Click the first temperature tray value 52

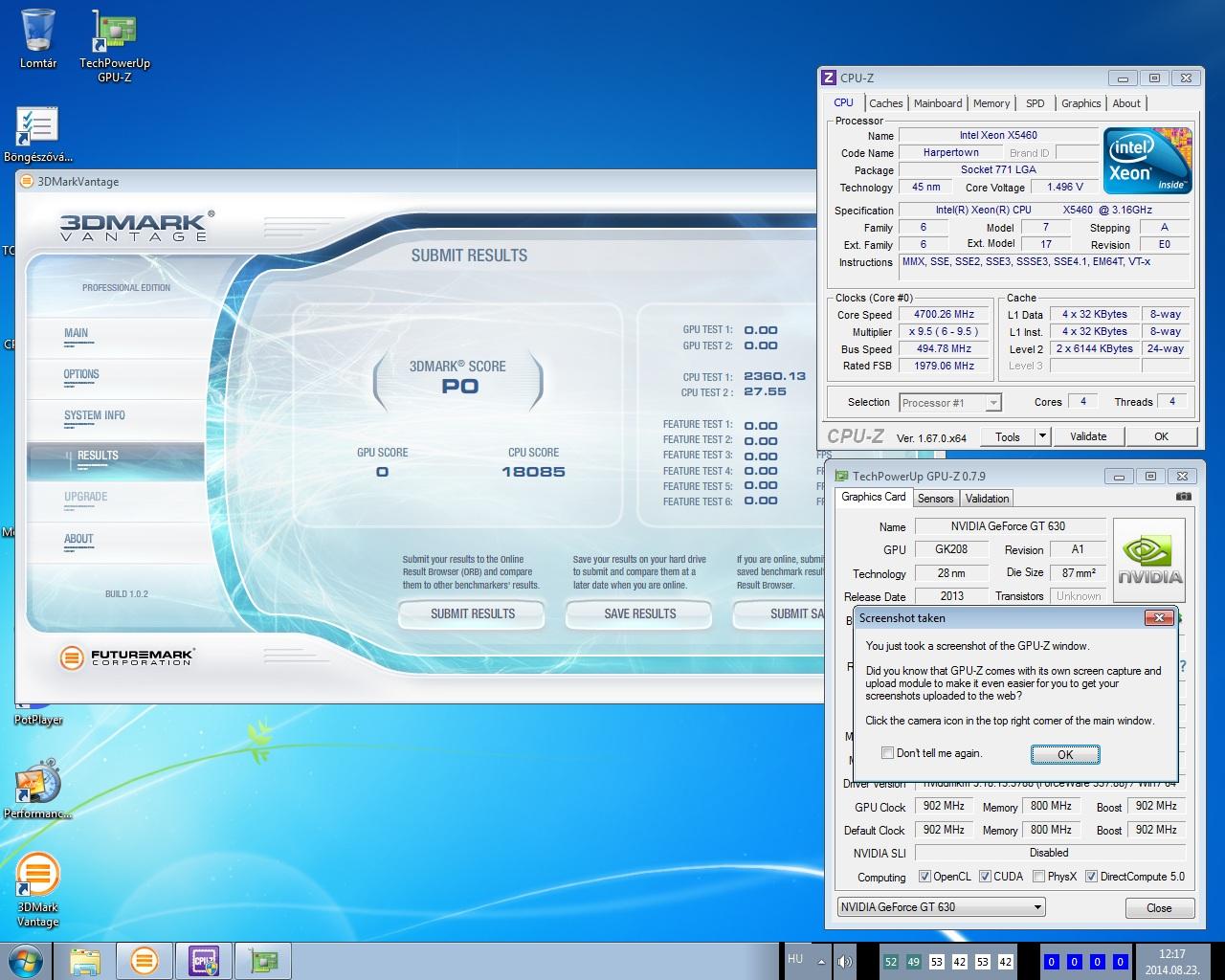(x=891, y=962)
